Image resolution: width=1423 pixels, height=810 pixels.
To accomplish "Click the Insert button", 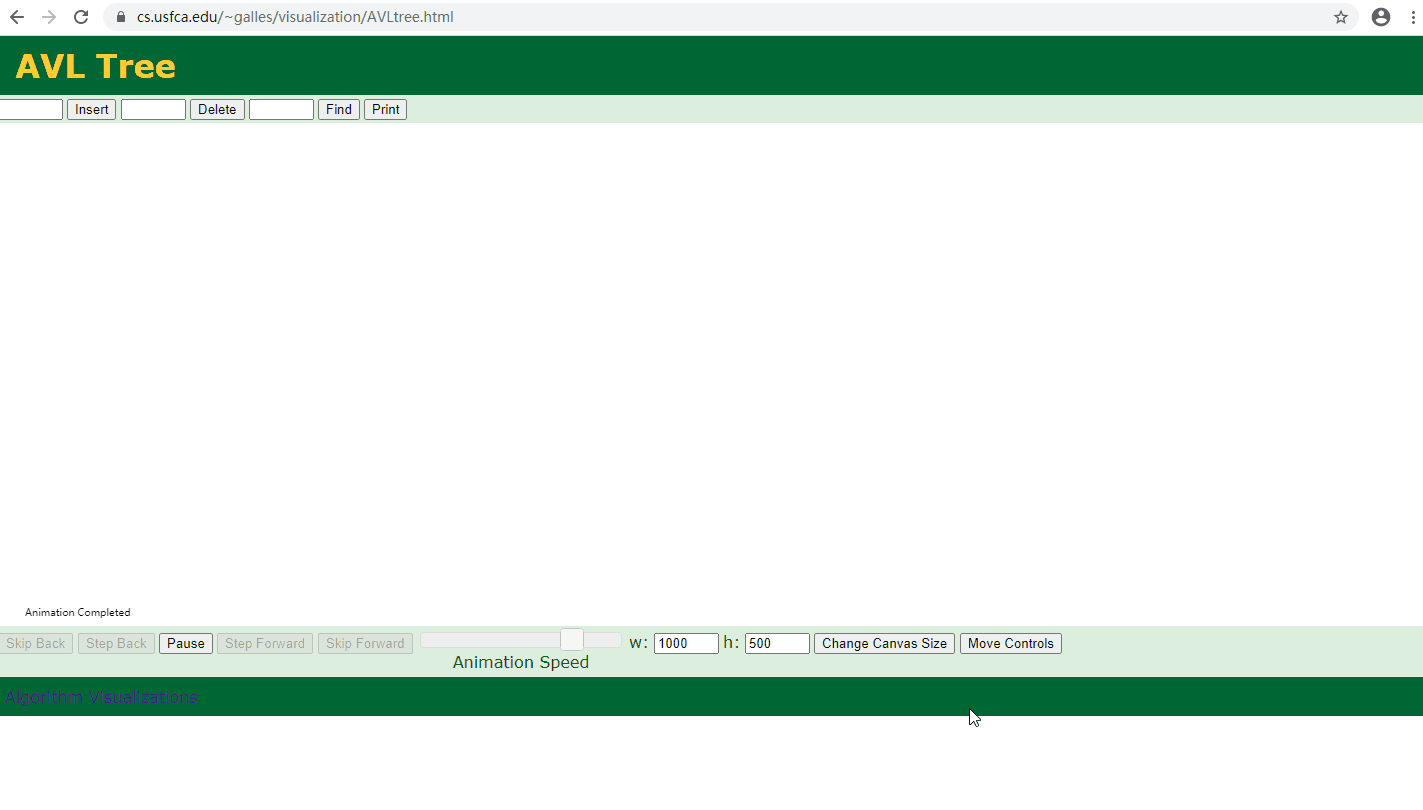I will tap(92, 109).
